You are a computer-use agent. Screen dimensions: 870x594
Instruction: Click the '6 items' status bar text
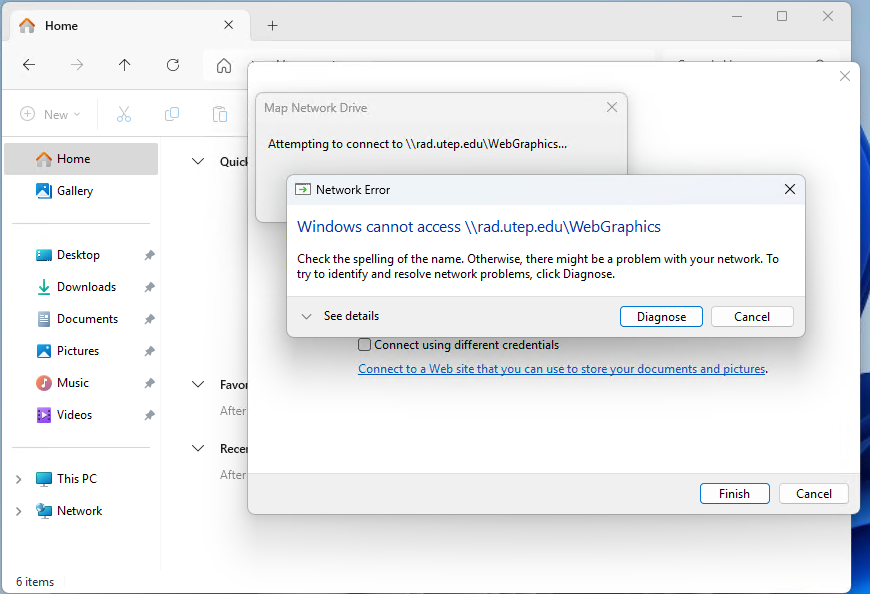pyautogui.click(x=35, y=582)
